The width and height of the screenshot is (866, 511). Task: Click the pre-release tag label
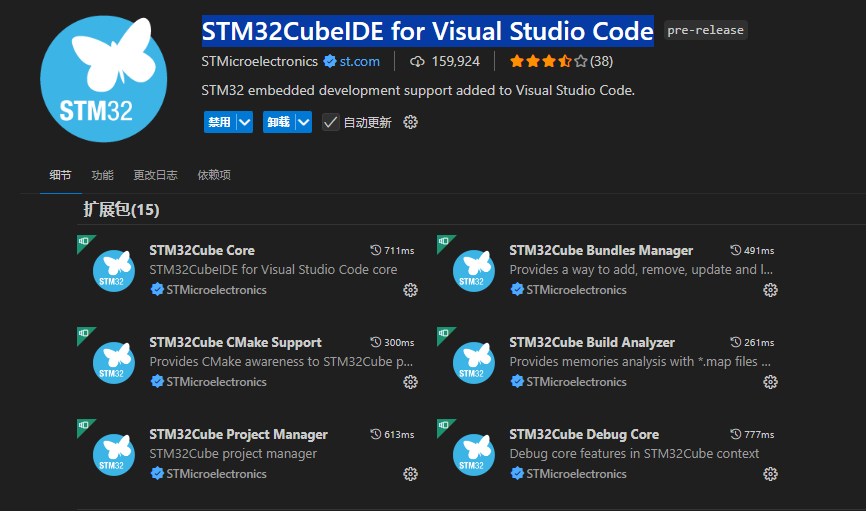pos(705,30)
